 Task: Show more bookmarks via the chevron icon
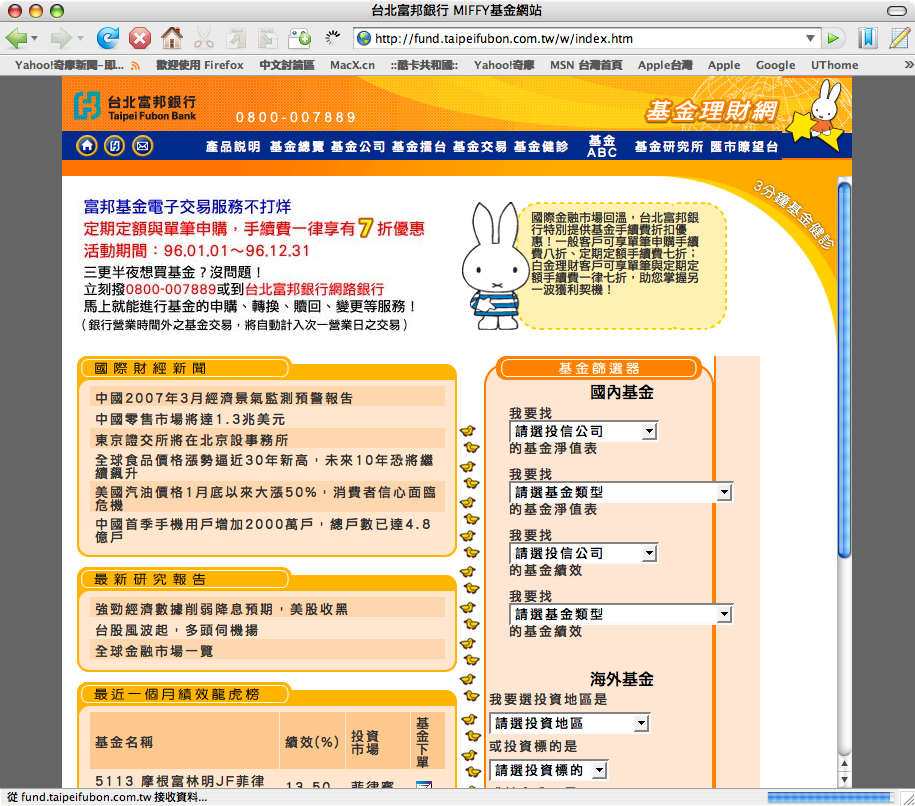point(909,65)
